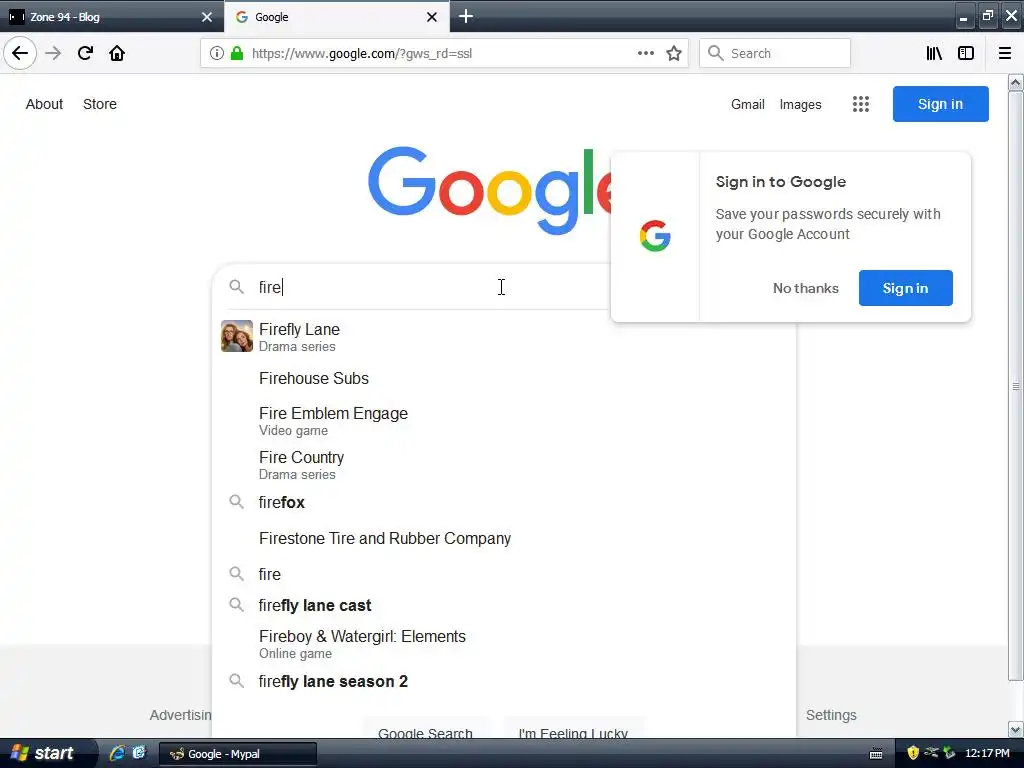The image size is (1024, 768).
Task: Click the green padlock security icon
Action: click(x=237, y=53)
